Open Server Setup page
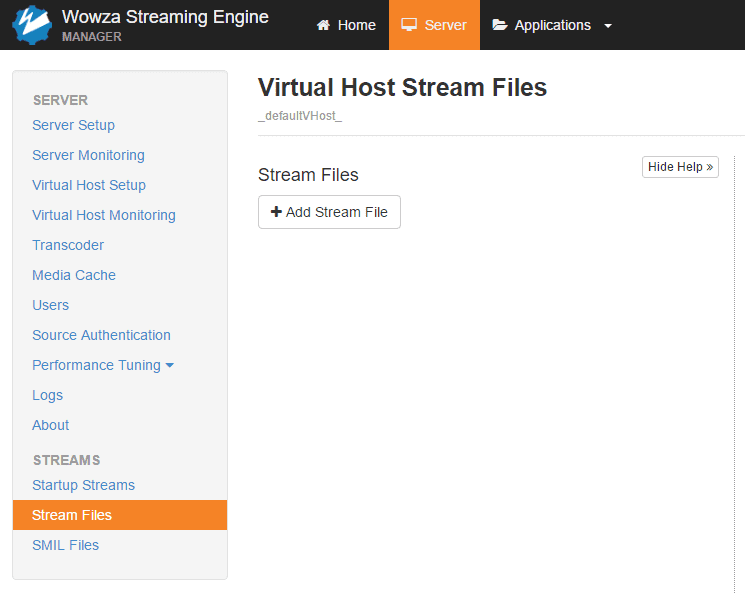 [74, 125]
